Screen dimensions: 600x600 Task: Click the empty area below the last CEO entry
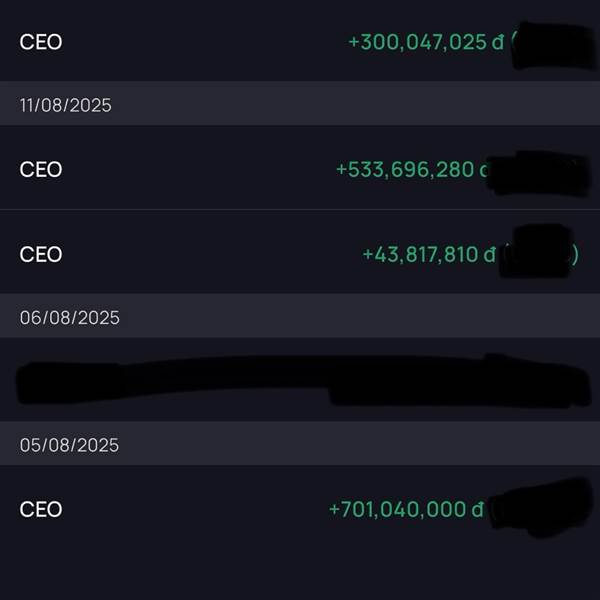click(300, 574)
